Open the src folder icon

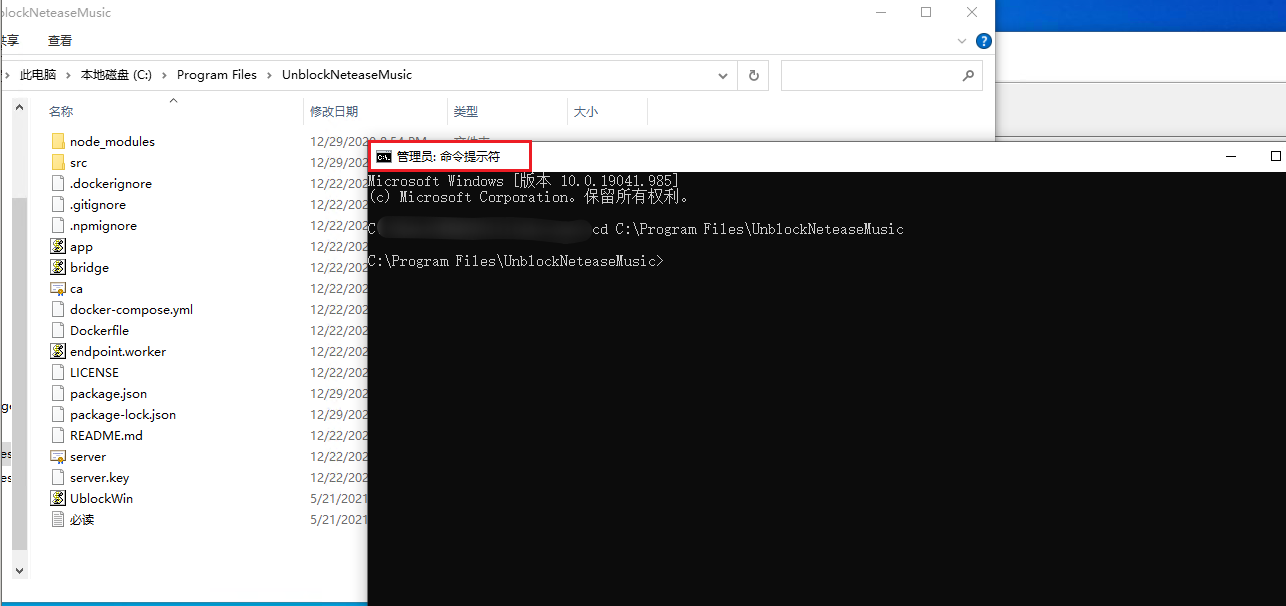pyautogui.click(x=57, y=162)
